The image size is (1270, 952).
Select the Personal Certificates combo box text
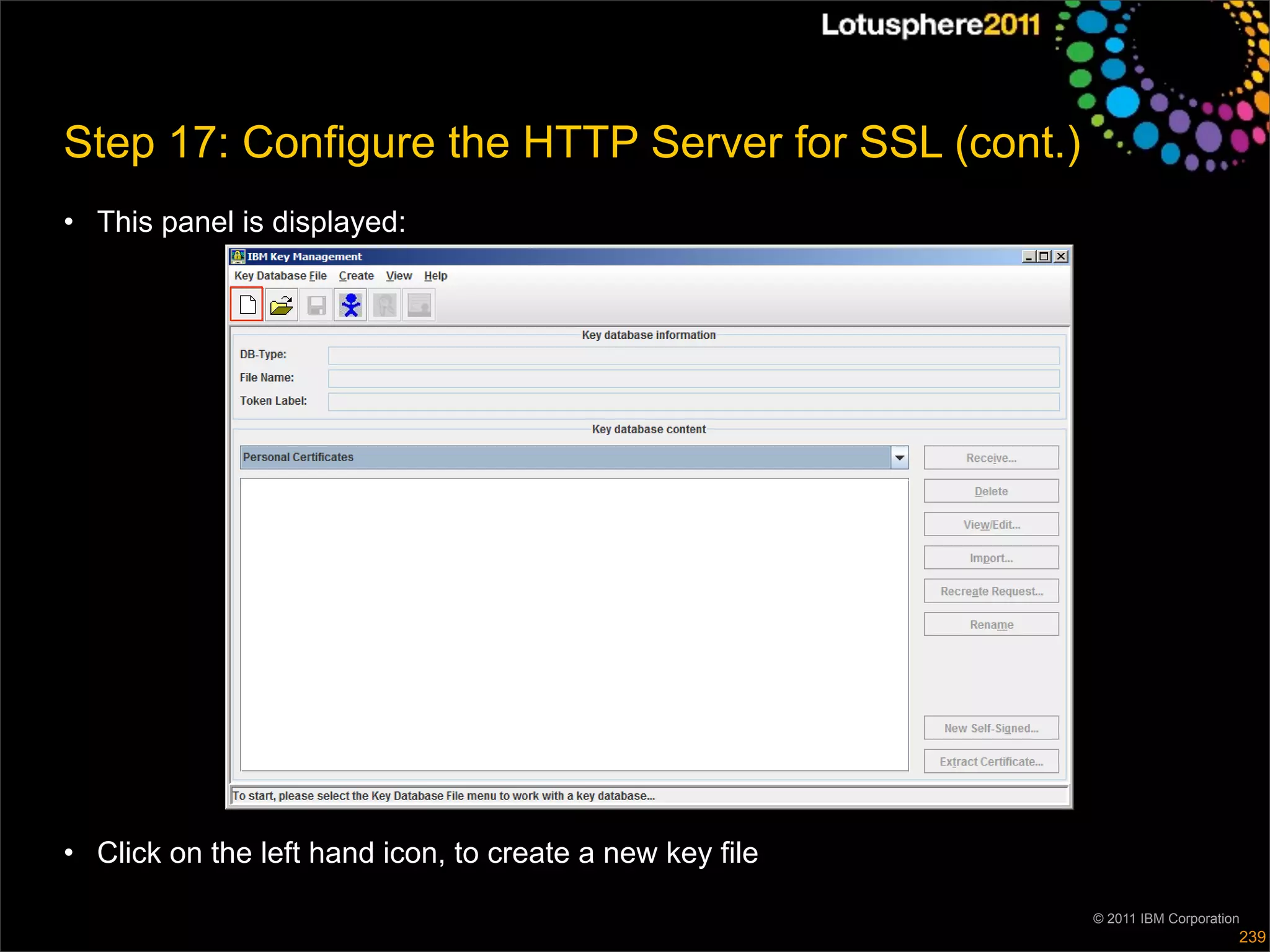[x=298, y=457]
